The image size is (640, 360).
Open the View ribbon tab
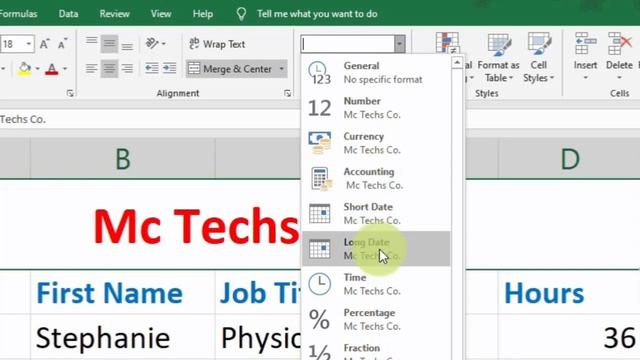point(161,14)
